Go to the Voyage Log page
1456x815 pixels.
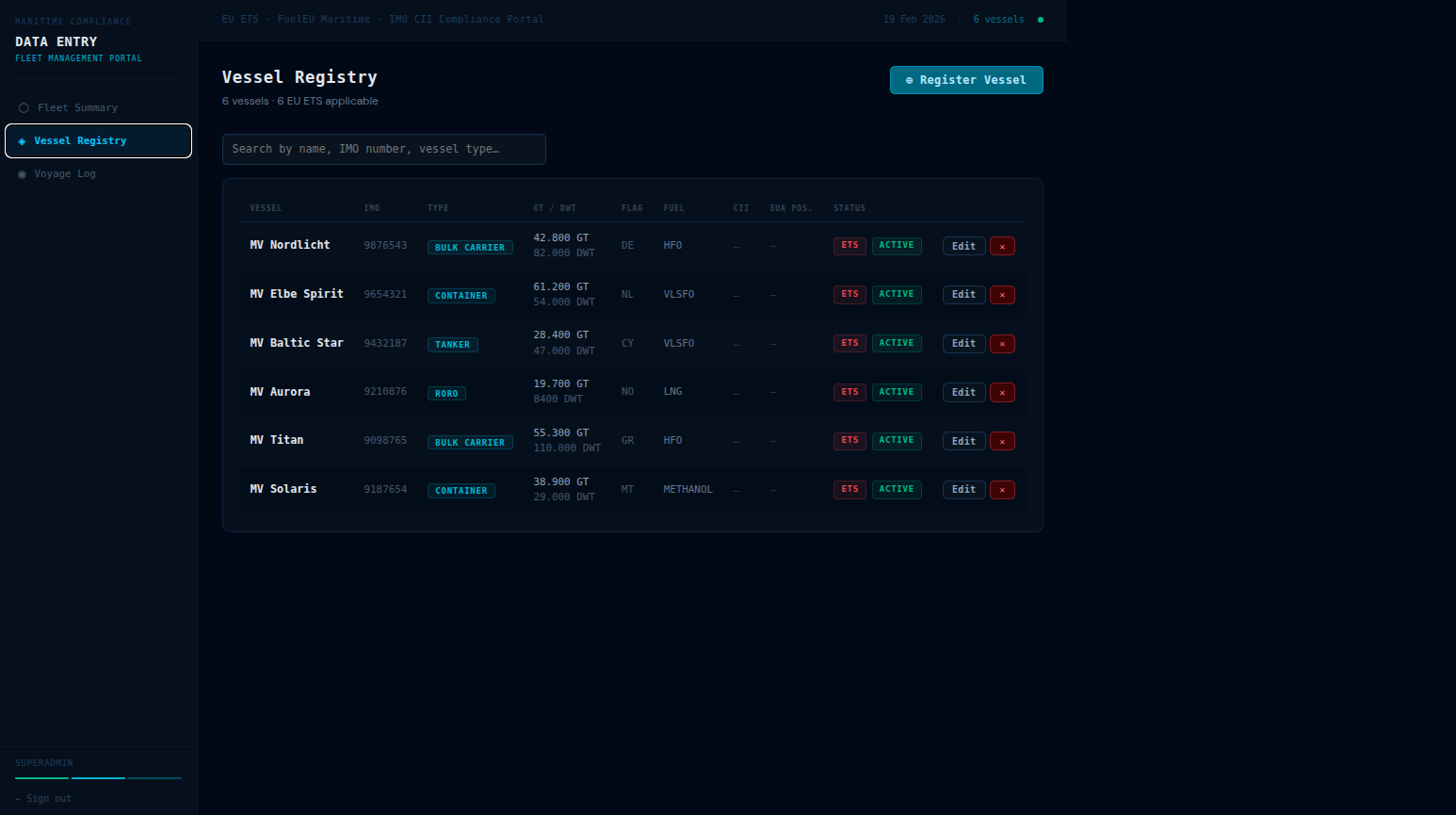[x=64, y=174]
